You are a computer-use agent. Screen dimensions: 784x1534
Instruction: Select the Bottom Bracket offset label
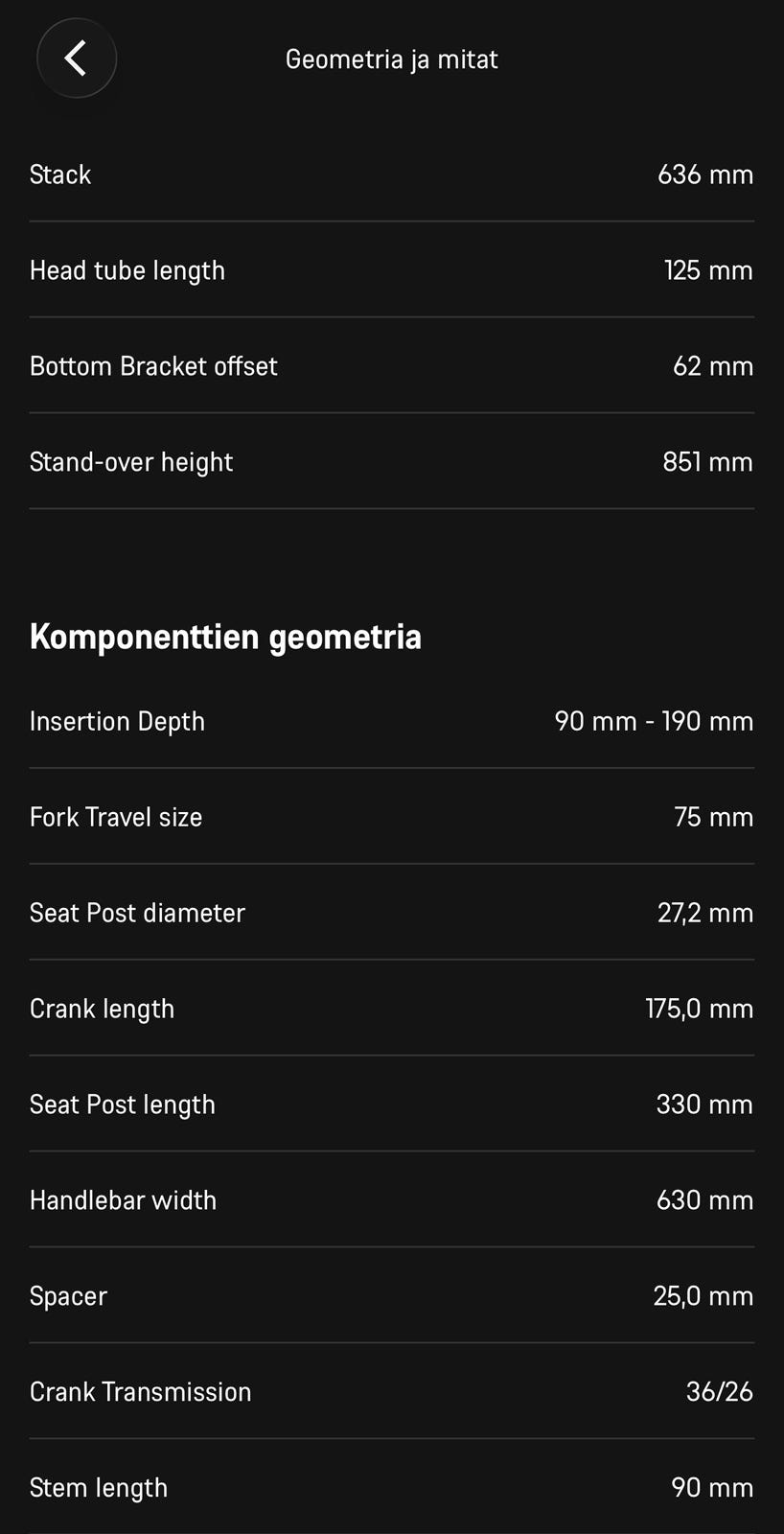(153, 366)
